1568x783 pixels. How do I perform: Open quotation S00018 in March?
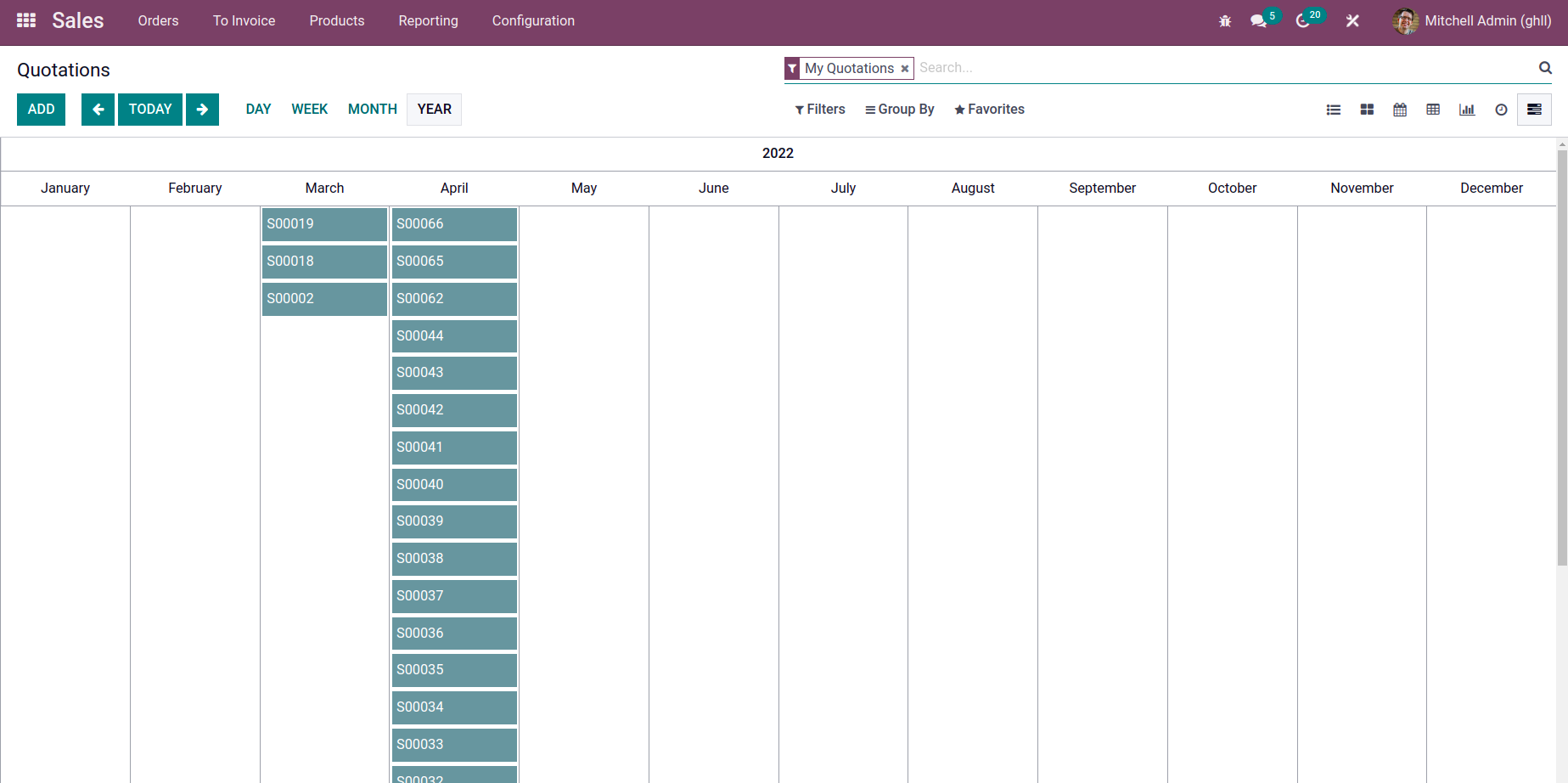pyautogui.click(x=324, y=262)
